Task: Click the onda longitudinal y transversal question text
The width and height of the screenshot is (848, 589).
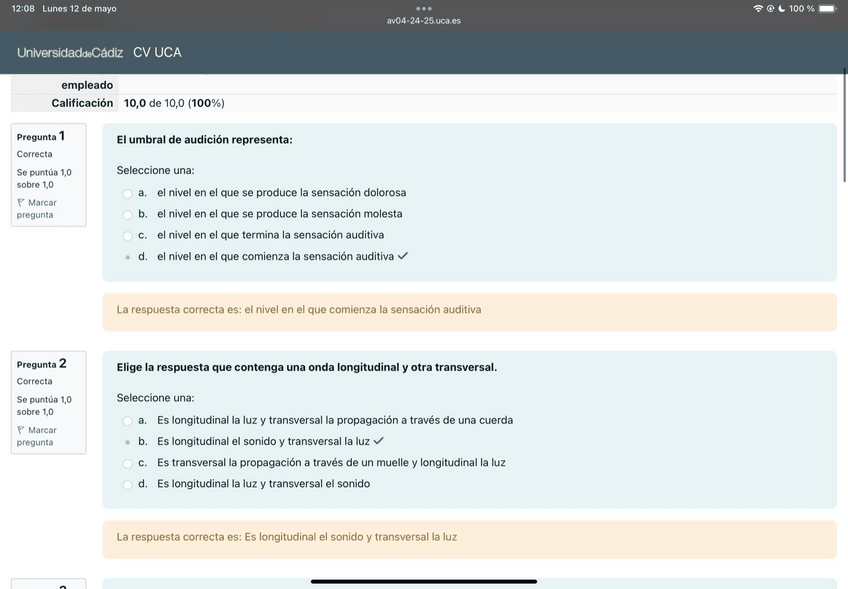Action: point(307,367)
